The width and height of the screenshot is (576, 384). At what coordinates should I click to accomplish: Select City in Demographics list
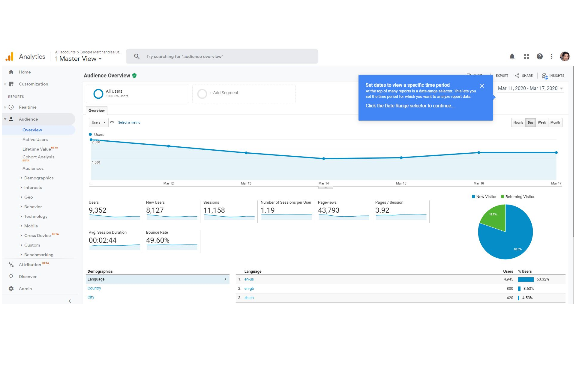tap(91, 298)
